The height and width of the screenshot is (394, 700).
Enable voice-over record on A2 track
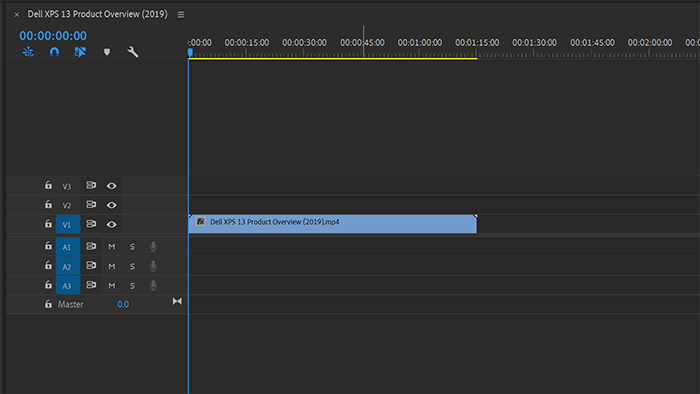pyautogui.click(x=153, y=266)
